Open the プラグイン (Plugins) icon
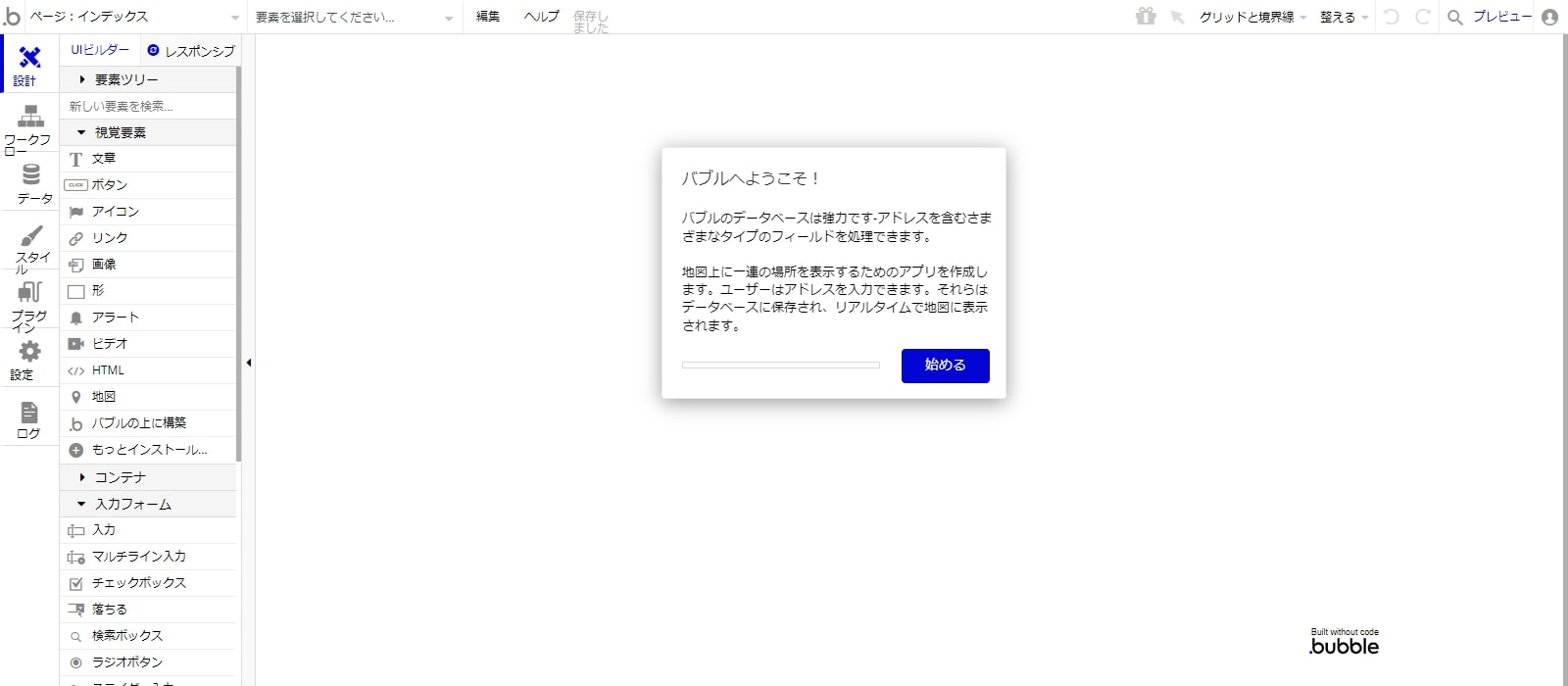 coord(30,293)
